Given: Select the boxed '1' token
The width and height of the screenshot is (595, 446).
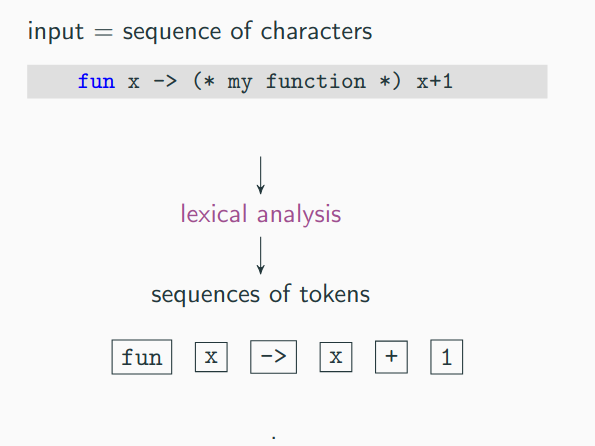Looking at the screenshot, I should coord(447,357).
